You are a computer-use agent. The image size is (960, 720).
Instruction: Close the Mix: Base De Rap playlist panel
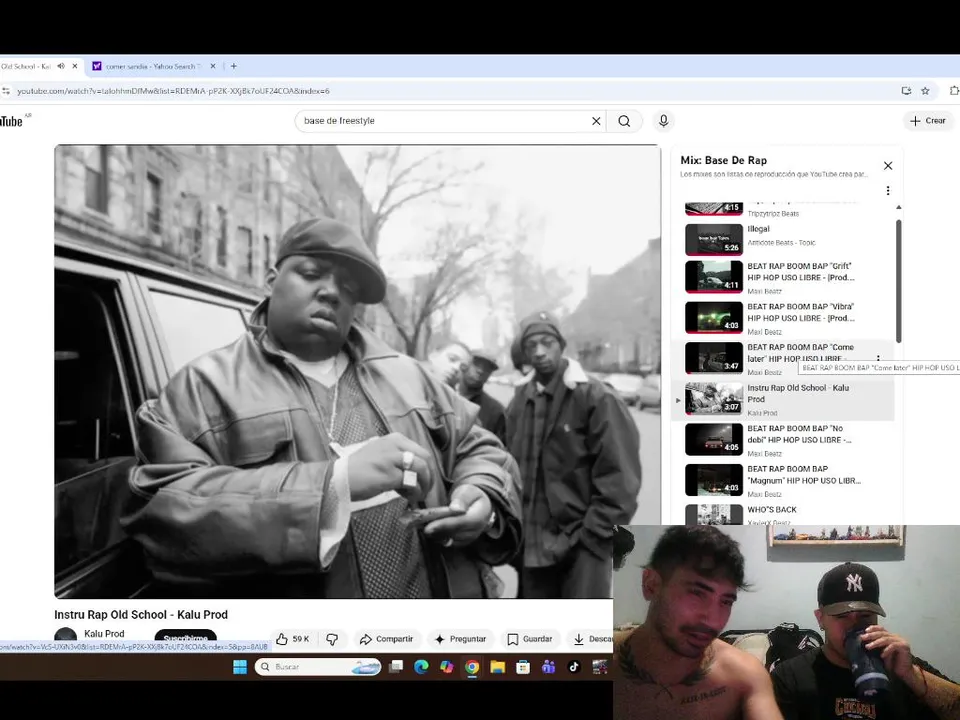click(x=888, y=165)
